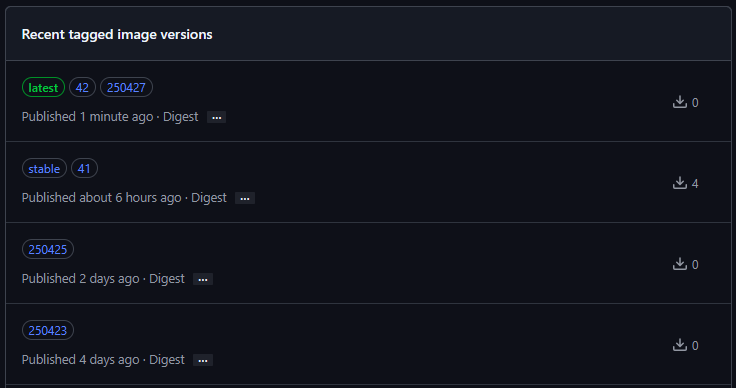
Task: Click download count 4 on stable row
Action: [695, 183]
